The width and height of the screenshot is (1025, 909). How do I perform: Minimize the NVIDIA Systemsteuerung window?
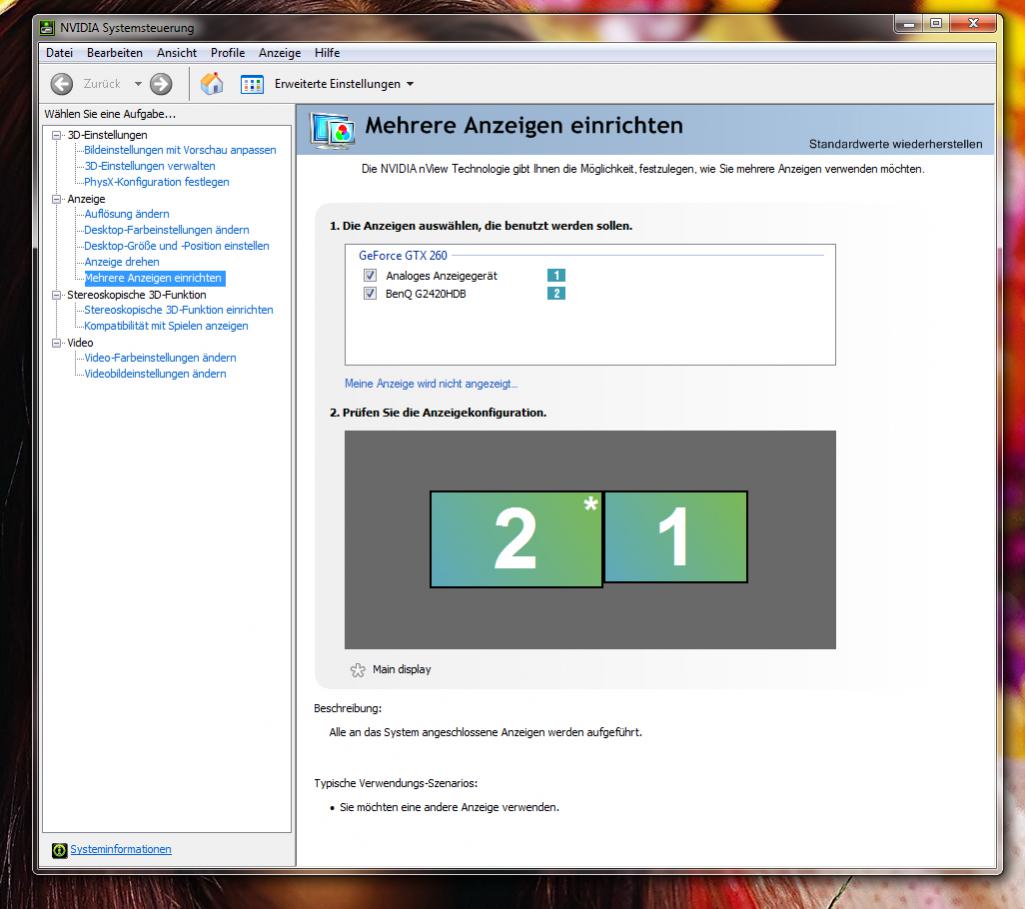[908, 24]
